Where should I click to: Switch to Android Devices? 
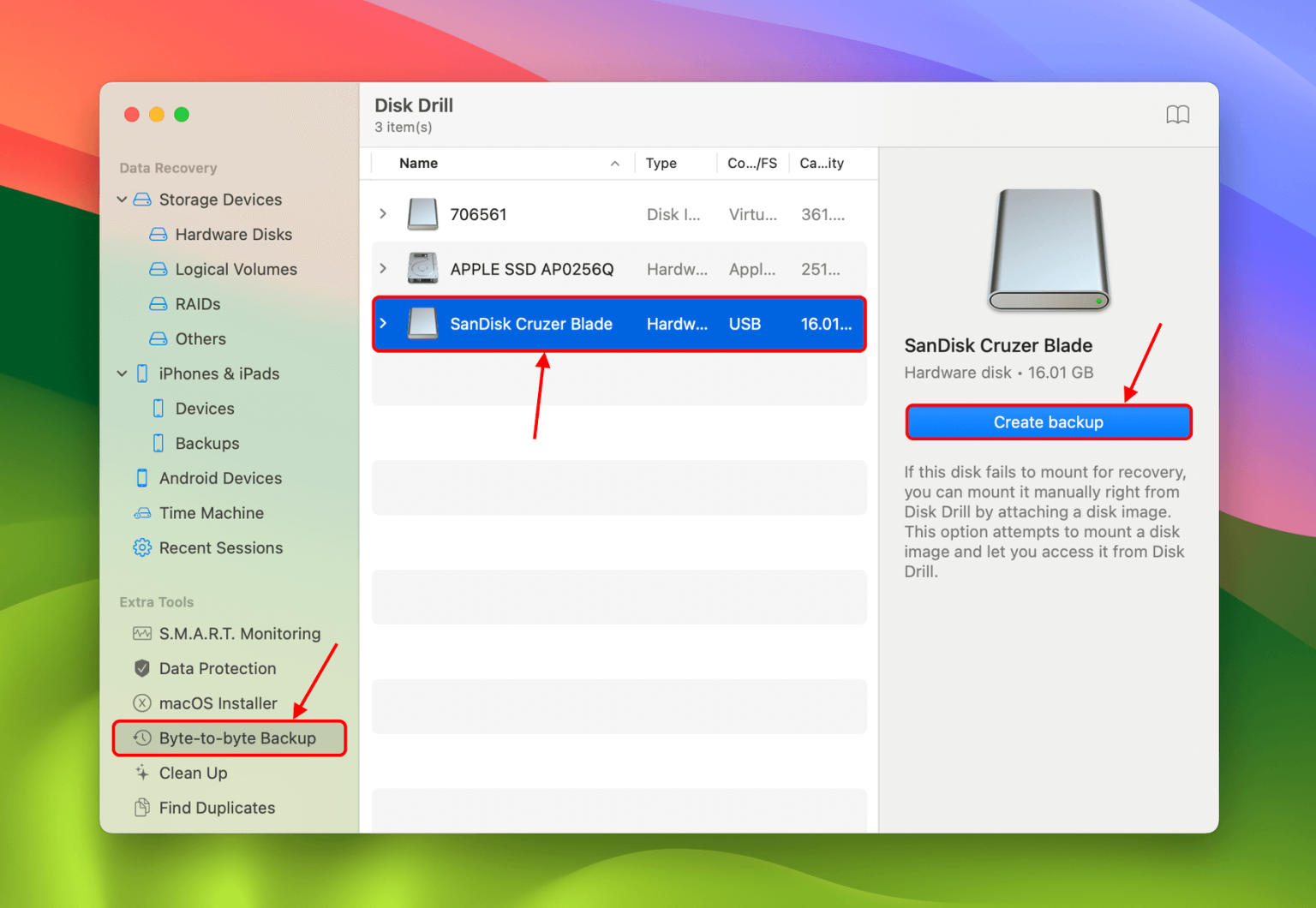point(220,478)
